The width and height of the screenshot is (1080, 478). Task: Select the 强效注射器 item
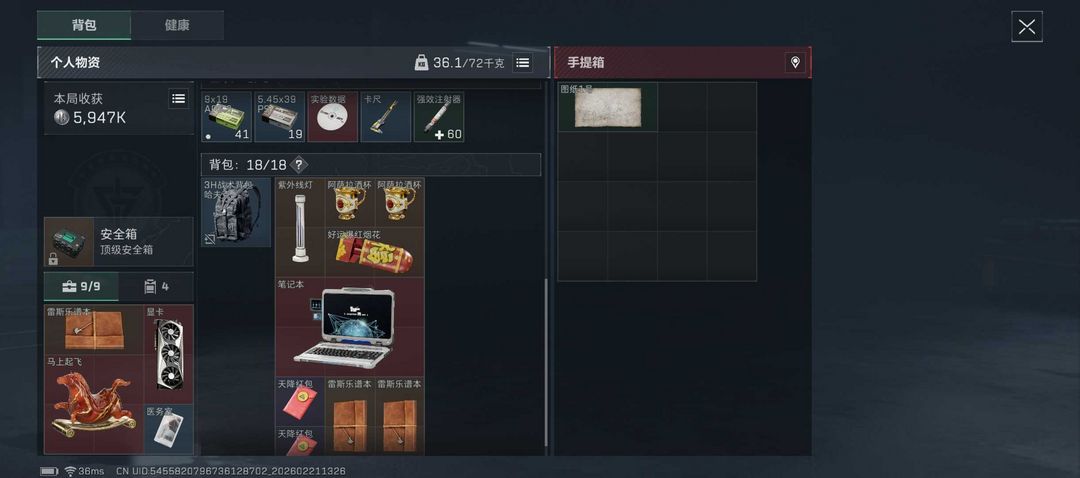pos(439,117)
